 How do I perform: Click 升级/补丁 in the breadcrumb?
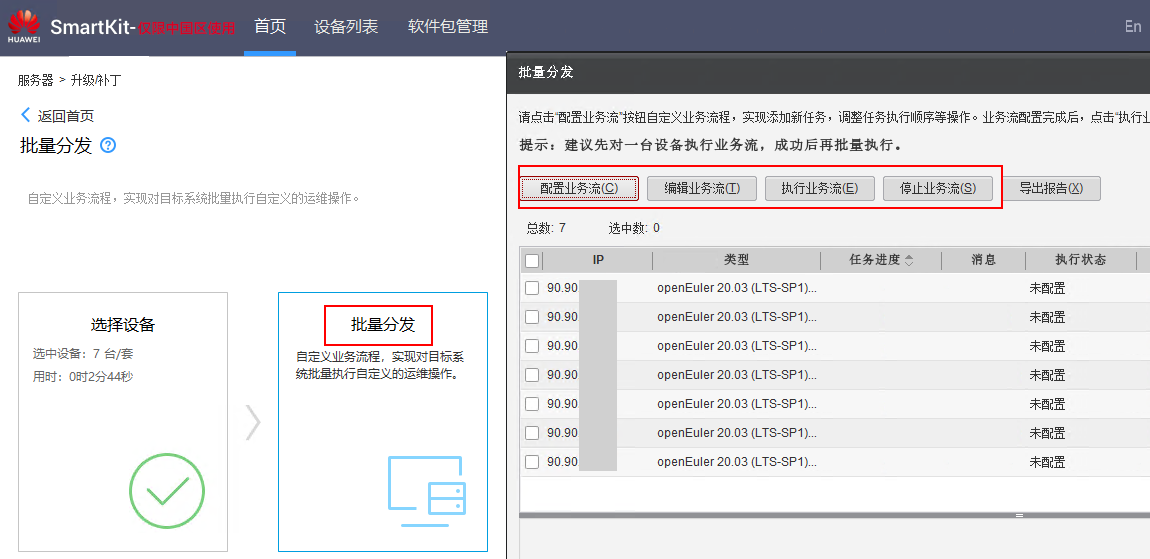point(96,81)
